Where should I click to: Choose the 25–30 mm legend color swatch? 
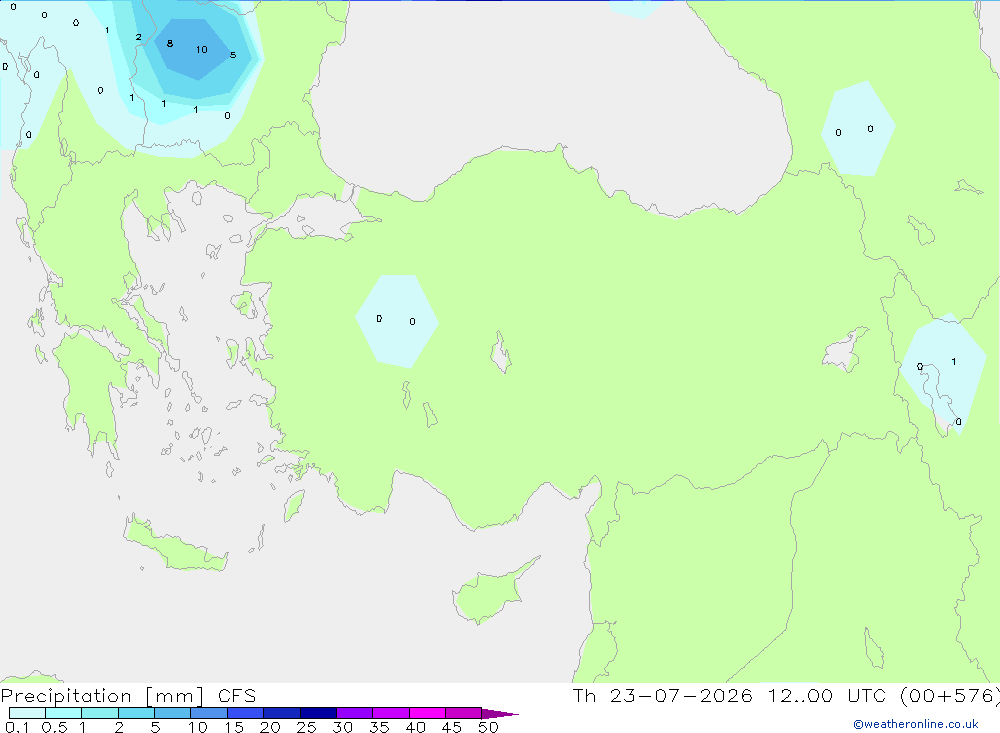point(318,713)
